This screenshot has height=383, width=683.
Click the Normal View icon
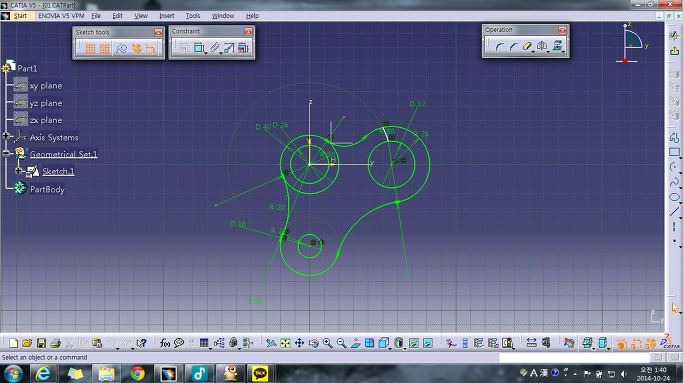click(x=355, y=343)
